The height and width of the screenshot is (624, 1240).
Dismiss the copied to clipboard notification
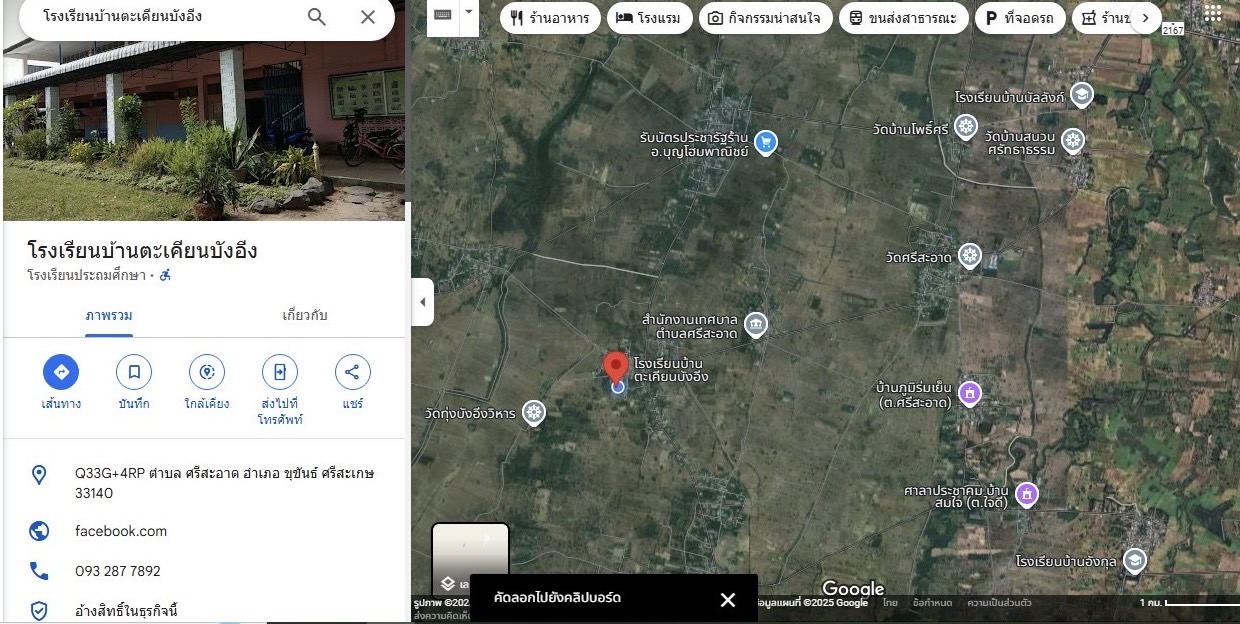[727, 599]
